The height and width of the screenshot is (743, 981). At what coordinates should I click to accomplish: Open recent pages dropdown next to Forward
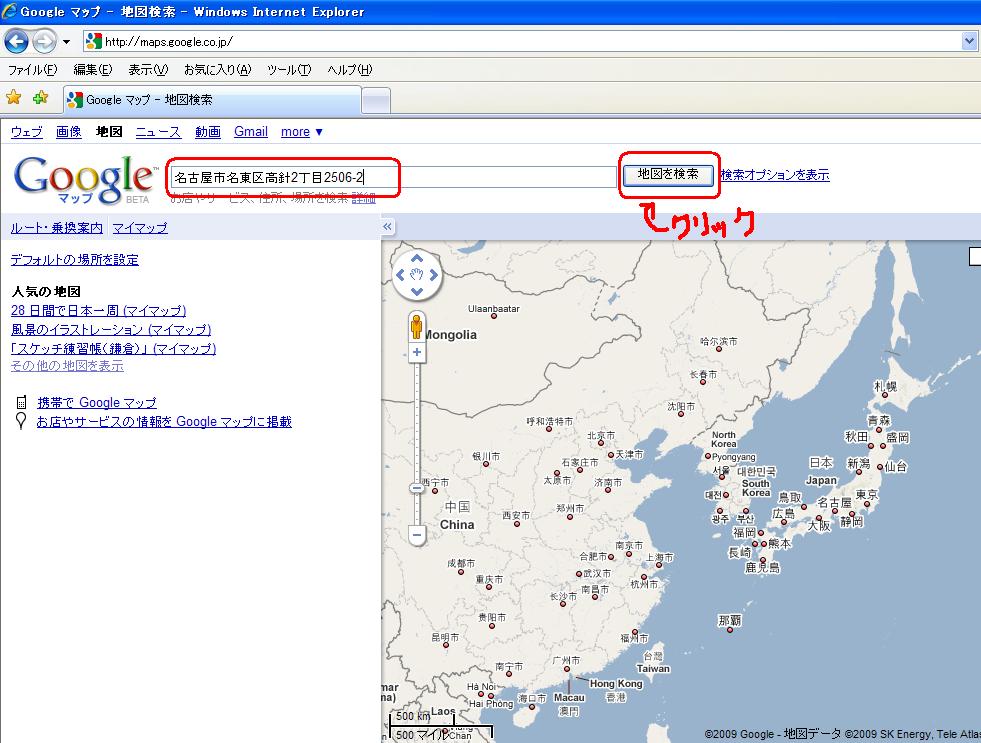(66, 42)
